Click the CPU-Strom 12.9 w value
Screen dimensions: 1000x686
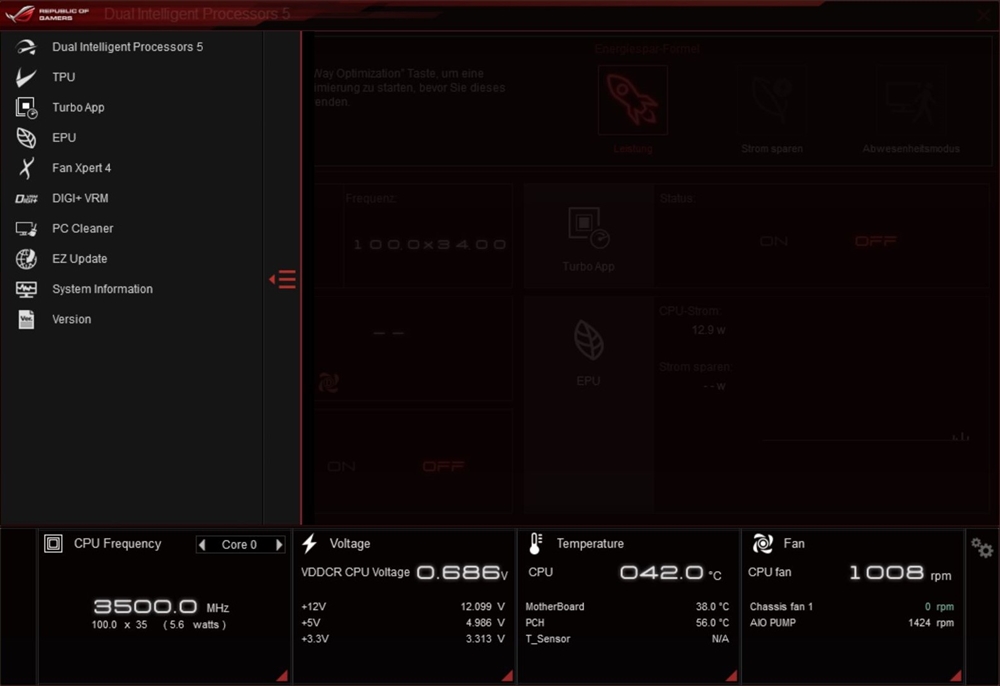click(x=709, y=330)
